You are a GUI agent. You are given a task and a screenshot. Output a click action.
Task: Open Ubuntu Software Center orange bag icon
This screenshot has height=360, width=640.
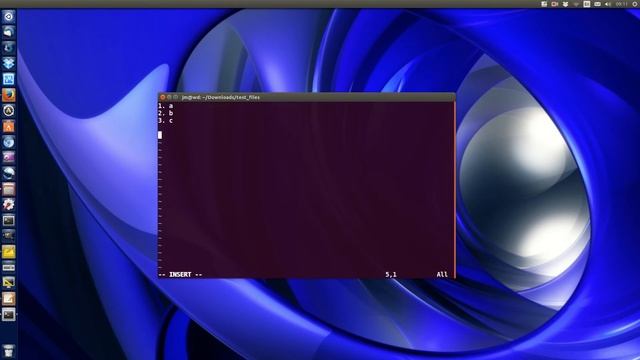coord(9,126)
